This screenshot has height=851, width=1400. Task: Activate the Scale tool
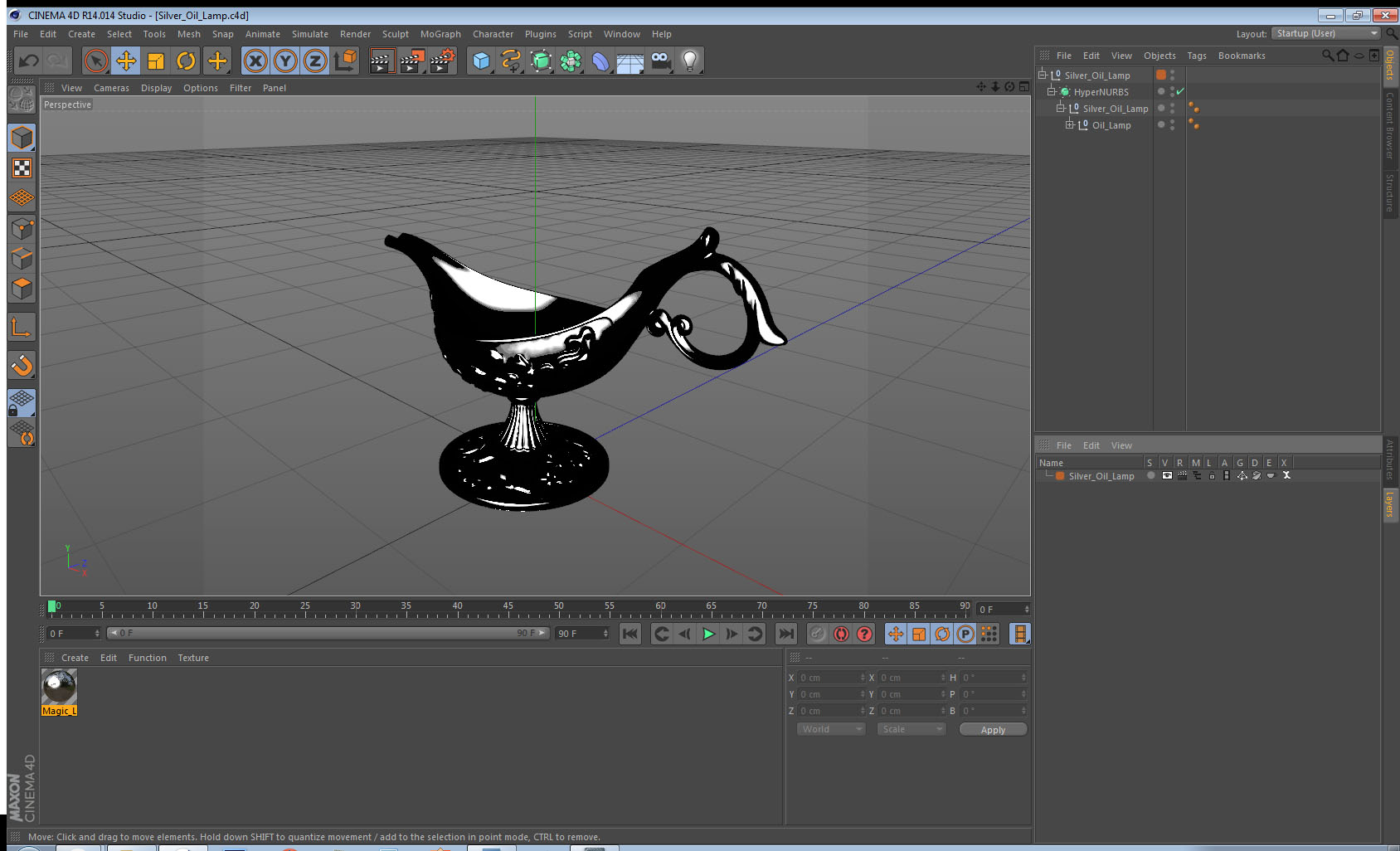pos(156,61)
